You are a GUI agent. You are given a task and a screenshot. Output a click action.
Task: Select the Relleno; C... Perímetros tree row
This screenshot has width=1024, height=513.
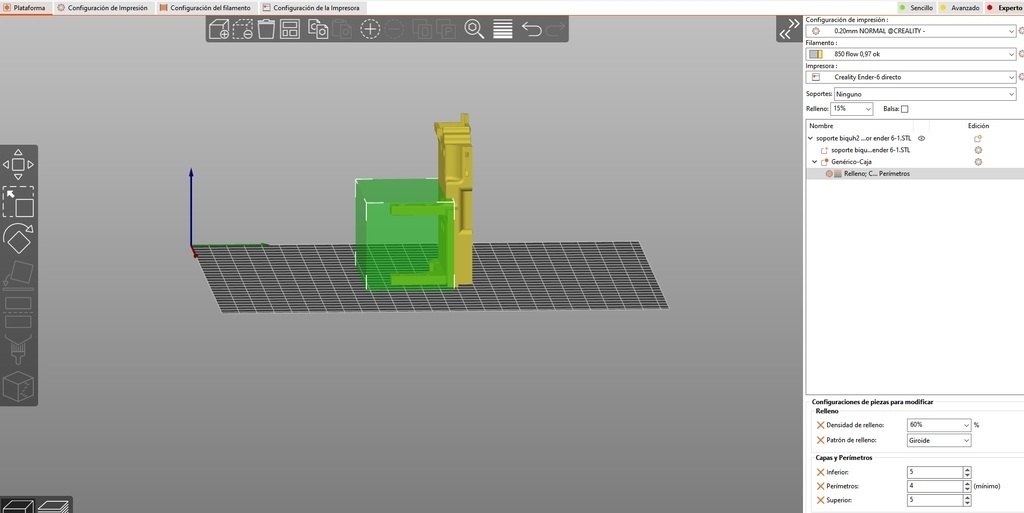click(x=914, y=174)
